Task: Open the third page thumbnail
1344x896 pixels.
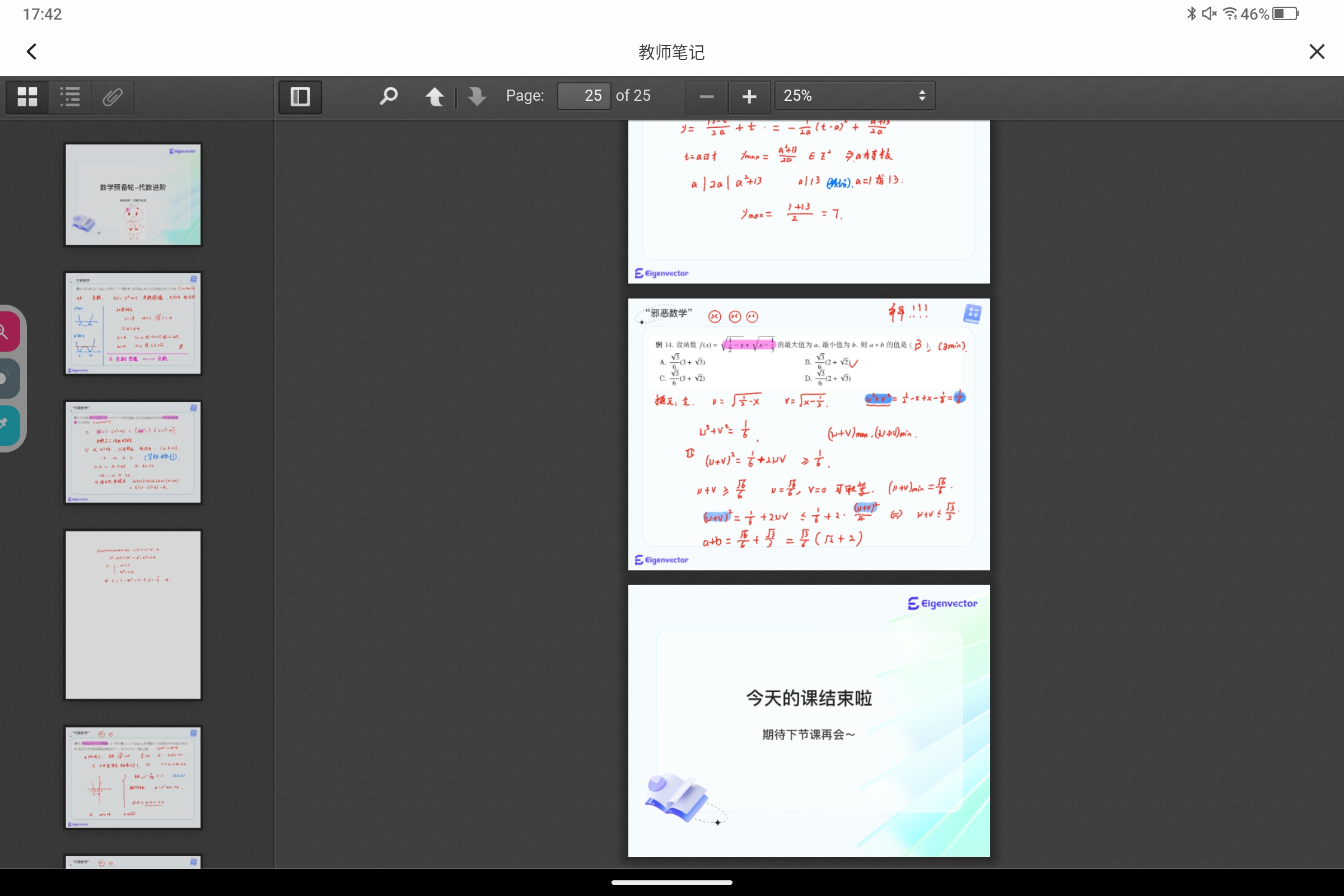Action: tap(133, 452)
